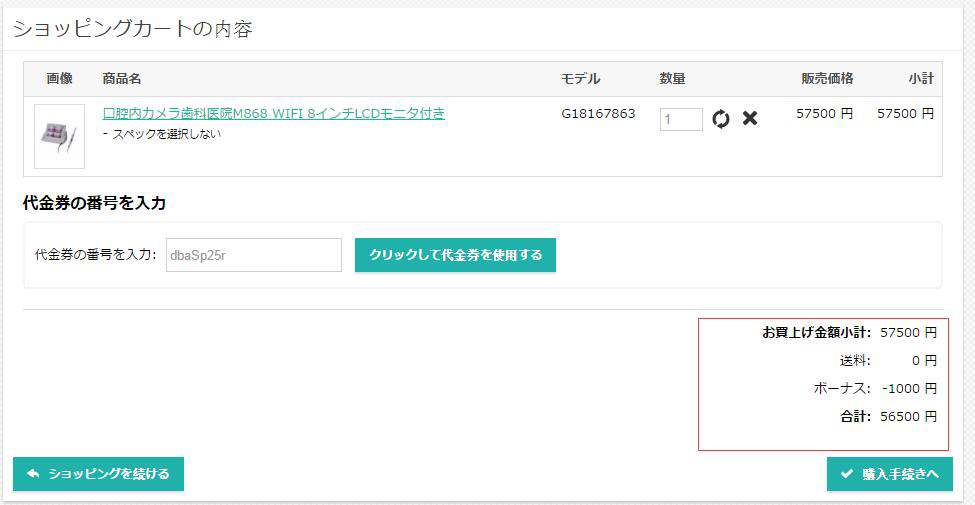Open the intraoral camera product thumbnail

coord(59,136)
